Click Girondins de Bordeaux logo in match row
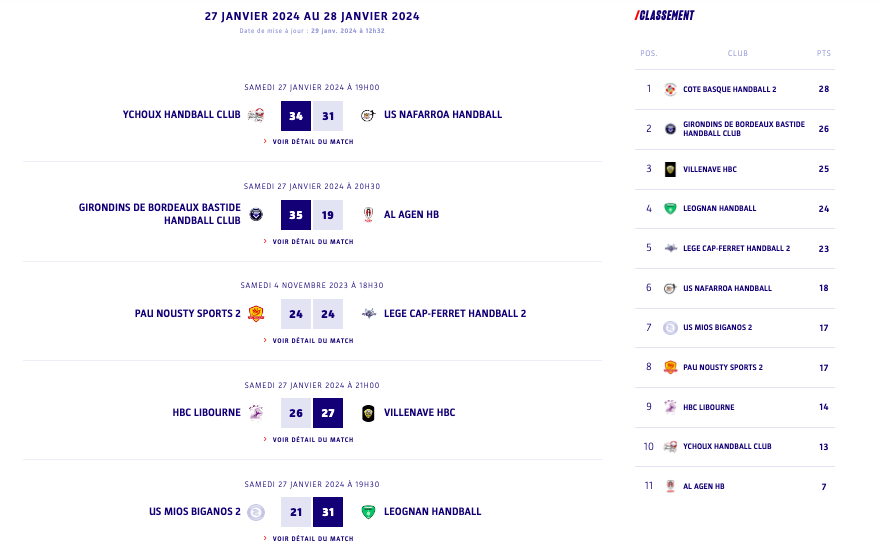 tap(257, 214)
